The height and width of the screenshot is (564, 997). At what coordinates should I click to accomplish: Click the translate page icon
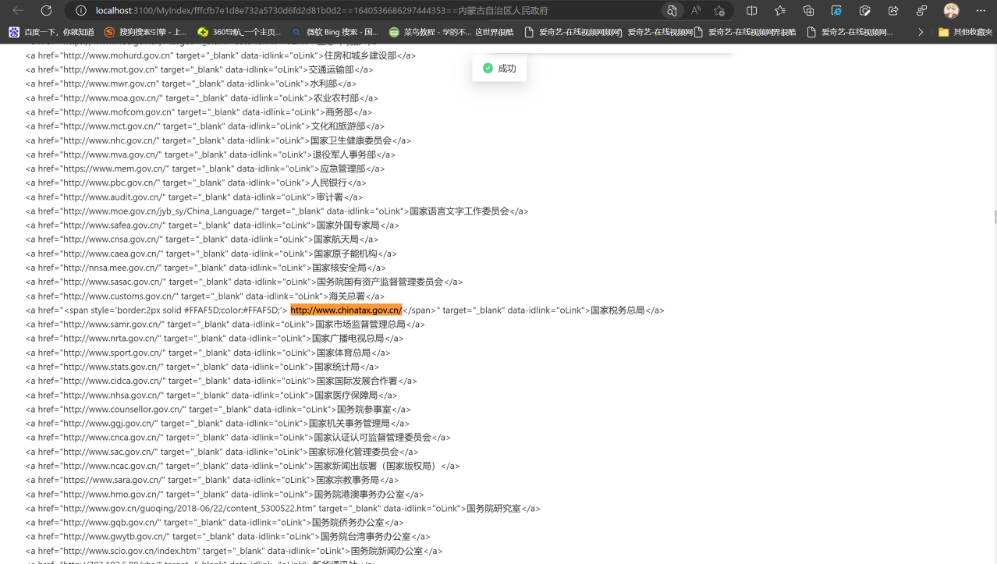click(x=672, y=10)
